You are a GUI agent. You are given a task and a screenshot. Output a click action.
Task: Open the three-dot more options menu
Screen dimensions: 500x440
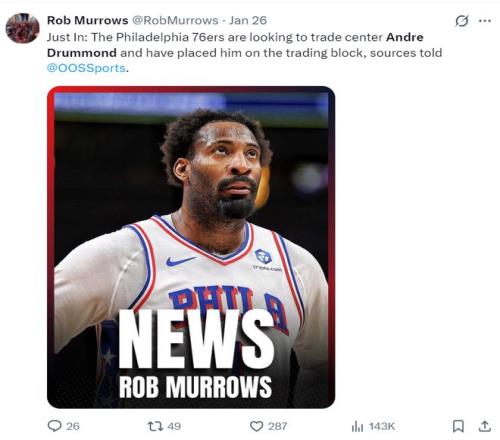(x=484, y=21)
